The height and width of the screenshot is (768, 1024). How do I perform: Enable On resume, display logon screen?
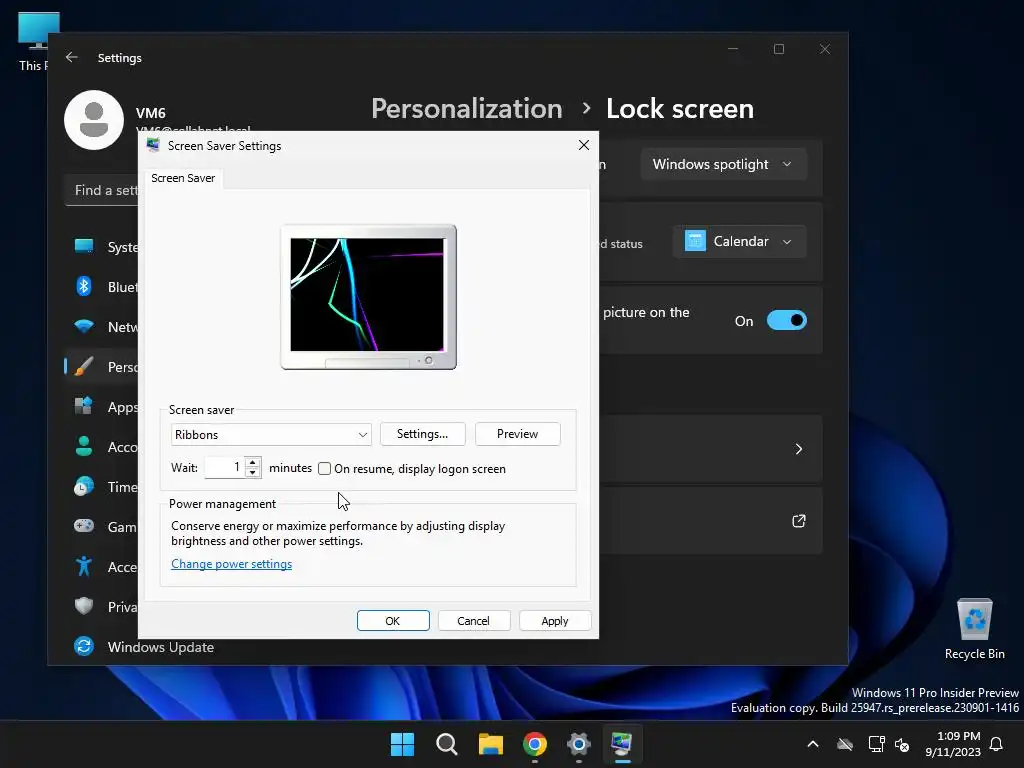click(x=325, y=468)
